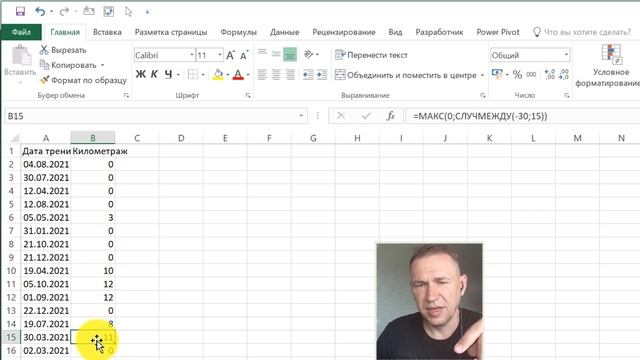Open the Шрифт group dialog launcher
Viewport: 640px width, 360px height.
pos(248,96)
